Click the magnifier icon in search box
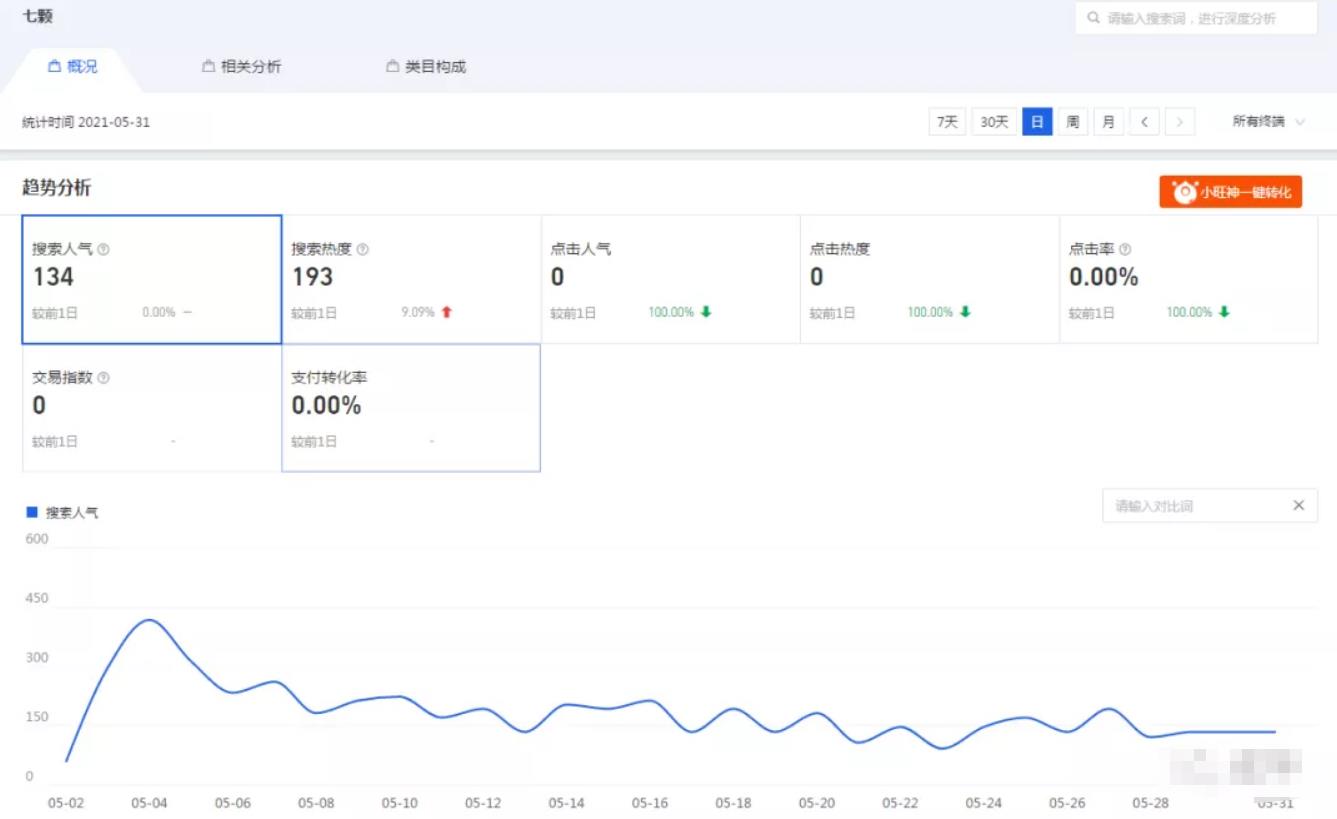 (x=1094, y=18)
